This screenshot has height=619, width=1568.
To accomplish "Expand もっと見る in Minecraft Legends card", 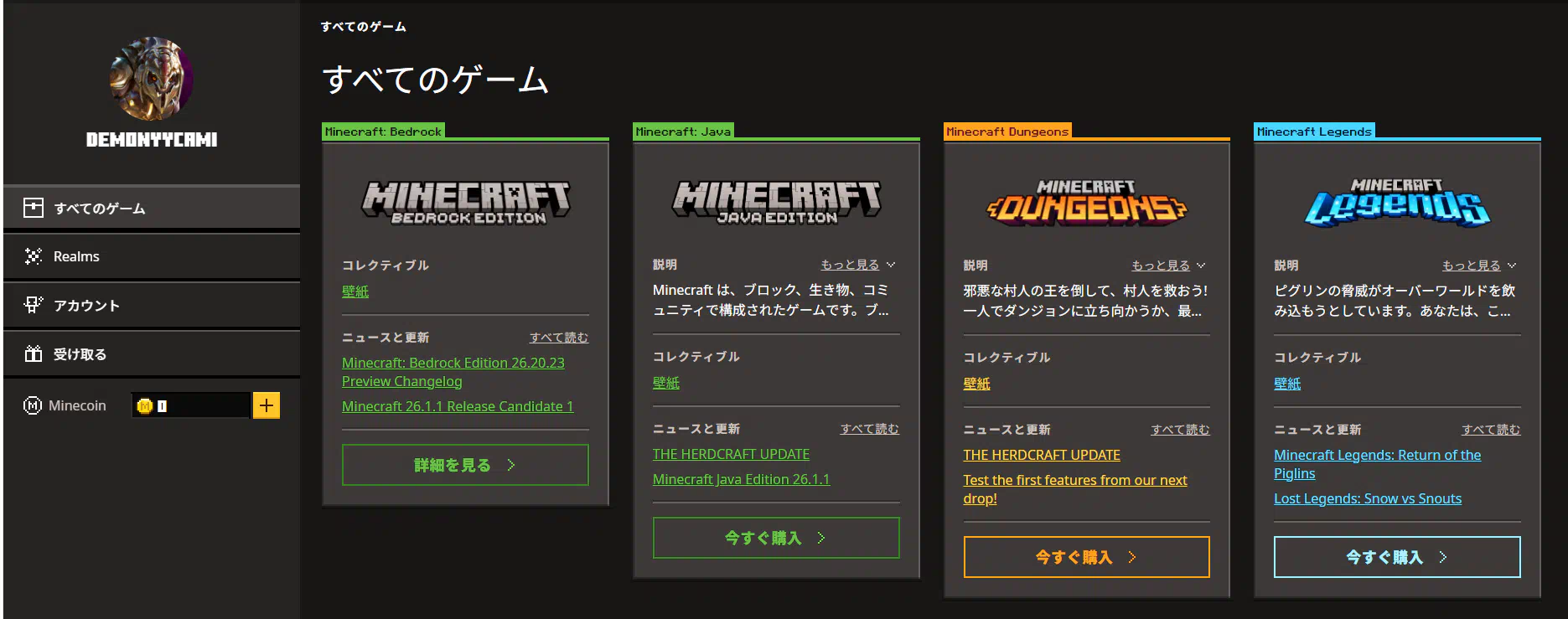I will (x=1478, y=266).
